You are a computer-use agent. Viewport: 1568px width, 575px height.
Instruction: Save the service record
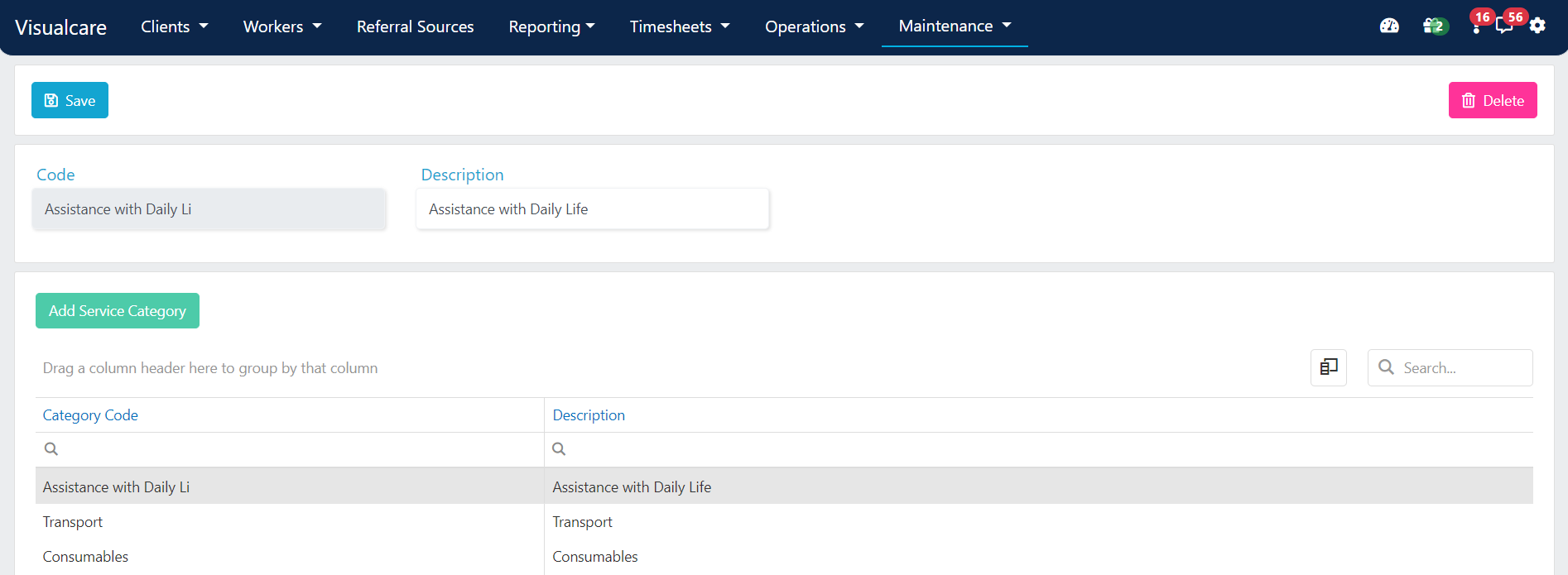(70, 100)
